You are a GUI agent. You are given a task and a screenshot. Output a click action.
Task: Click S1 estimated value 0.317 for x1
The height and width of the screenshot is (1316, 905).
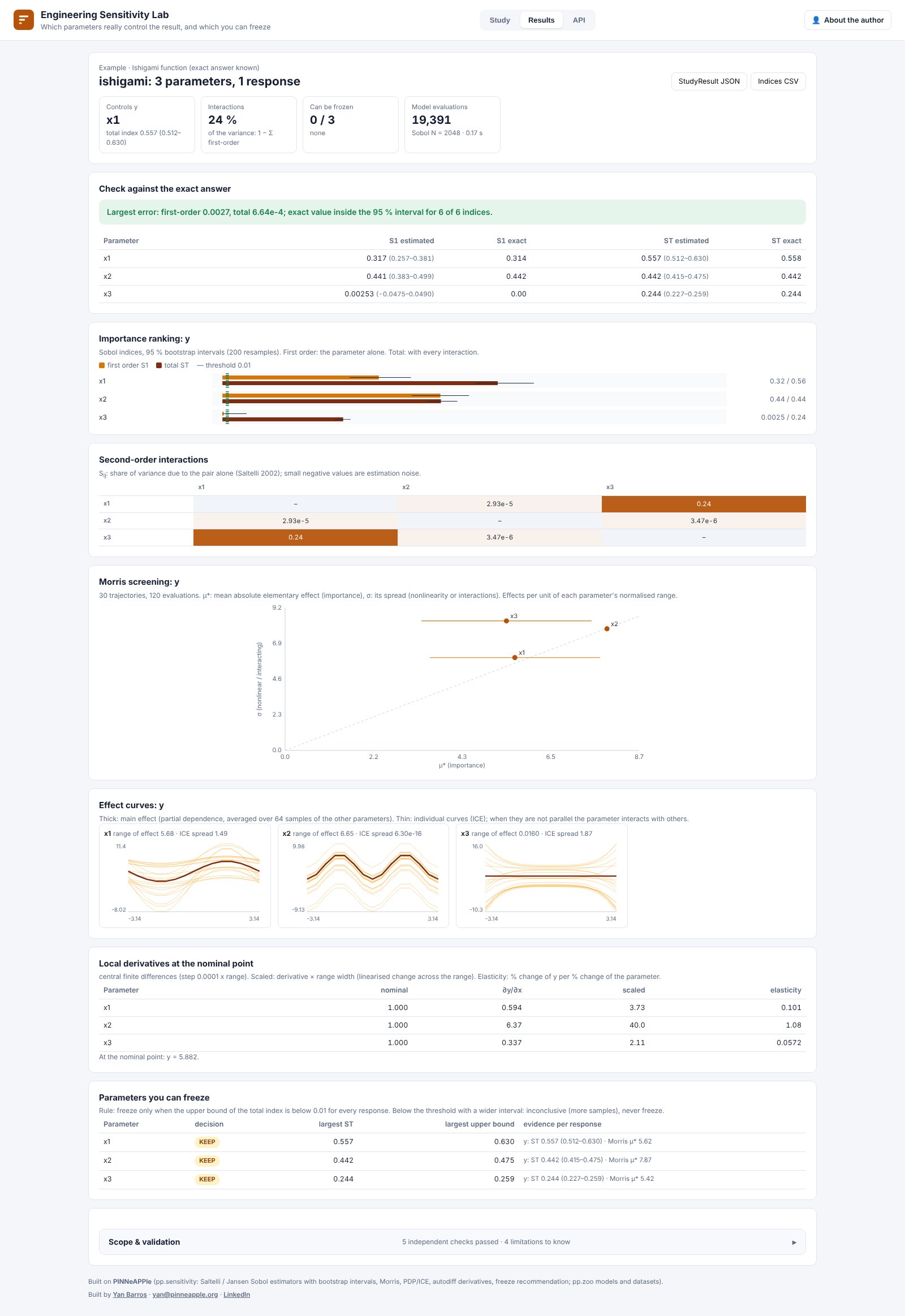(377, 258)
